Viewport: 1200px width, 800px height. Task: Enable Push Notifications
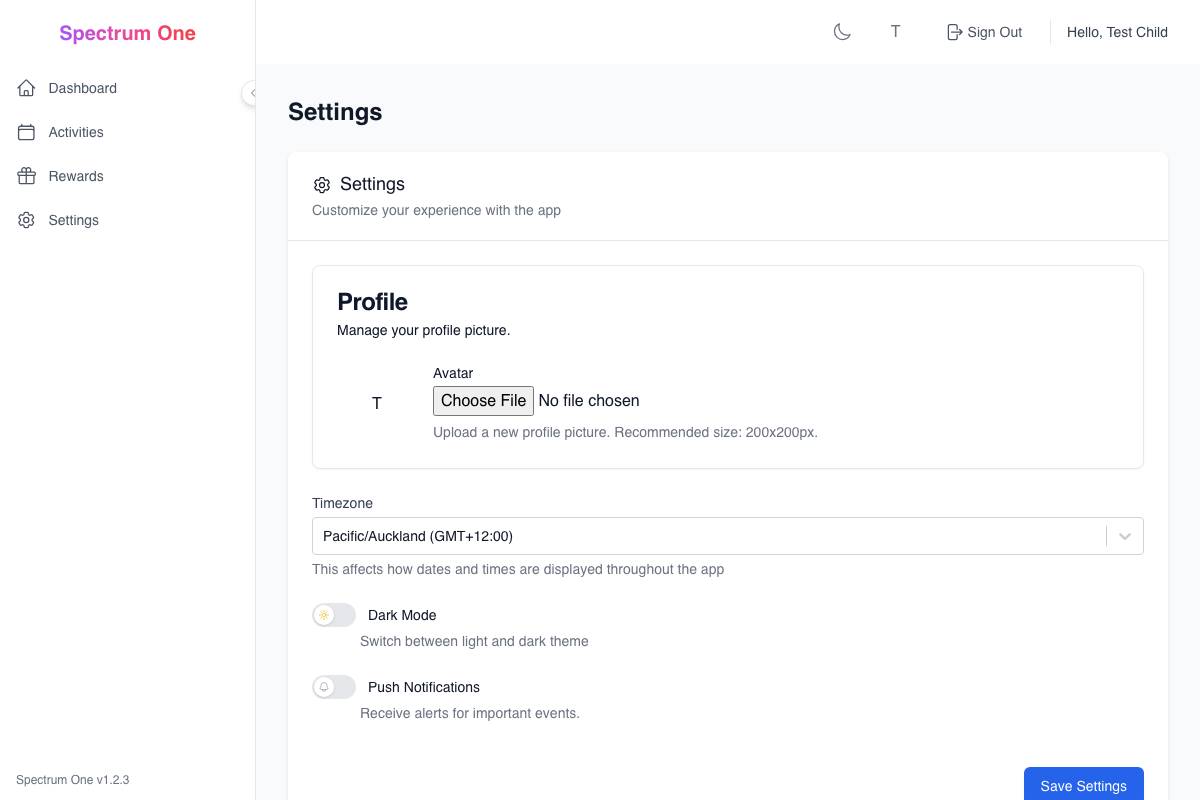(333, 687)
